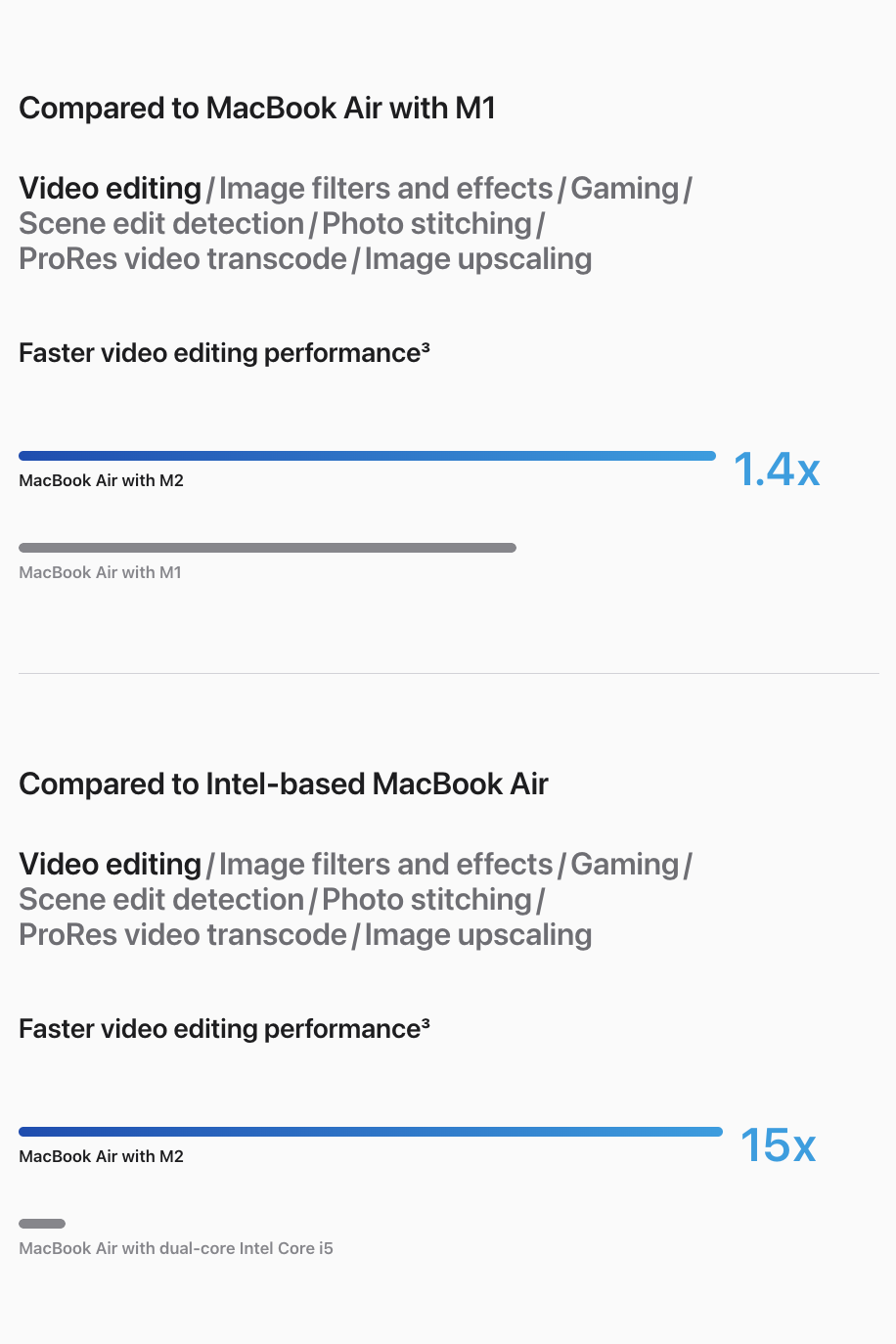896x1344 pixels.
Task: Switch to Gaming tab in M1 comparison
Action: point(624,188)
